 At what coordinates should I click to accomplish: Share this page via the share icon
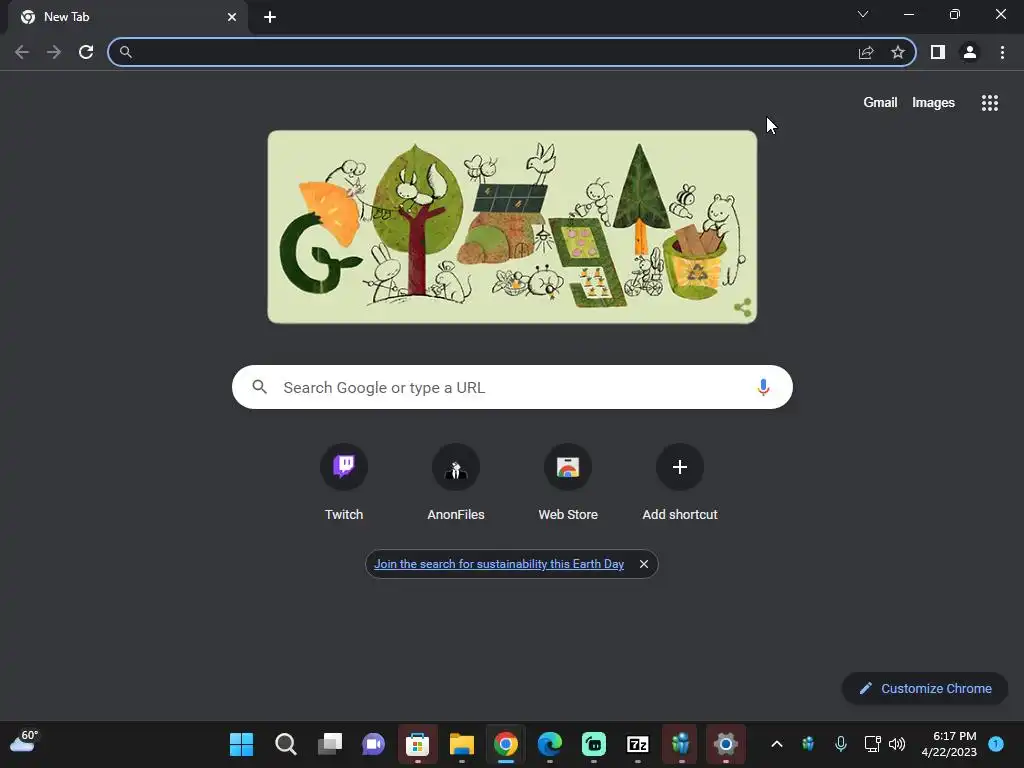(x=866, y=52)
